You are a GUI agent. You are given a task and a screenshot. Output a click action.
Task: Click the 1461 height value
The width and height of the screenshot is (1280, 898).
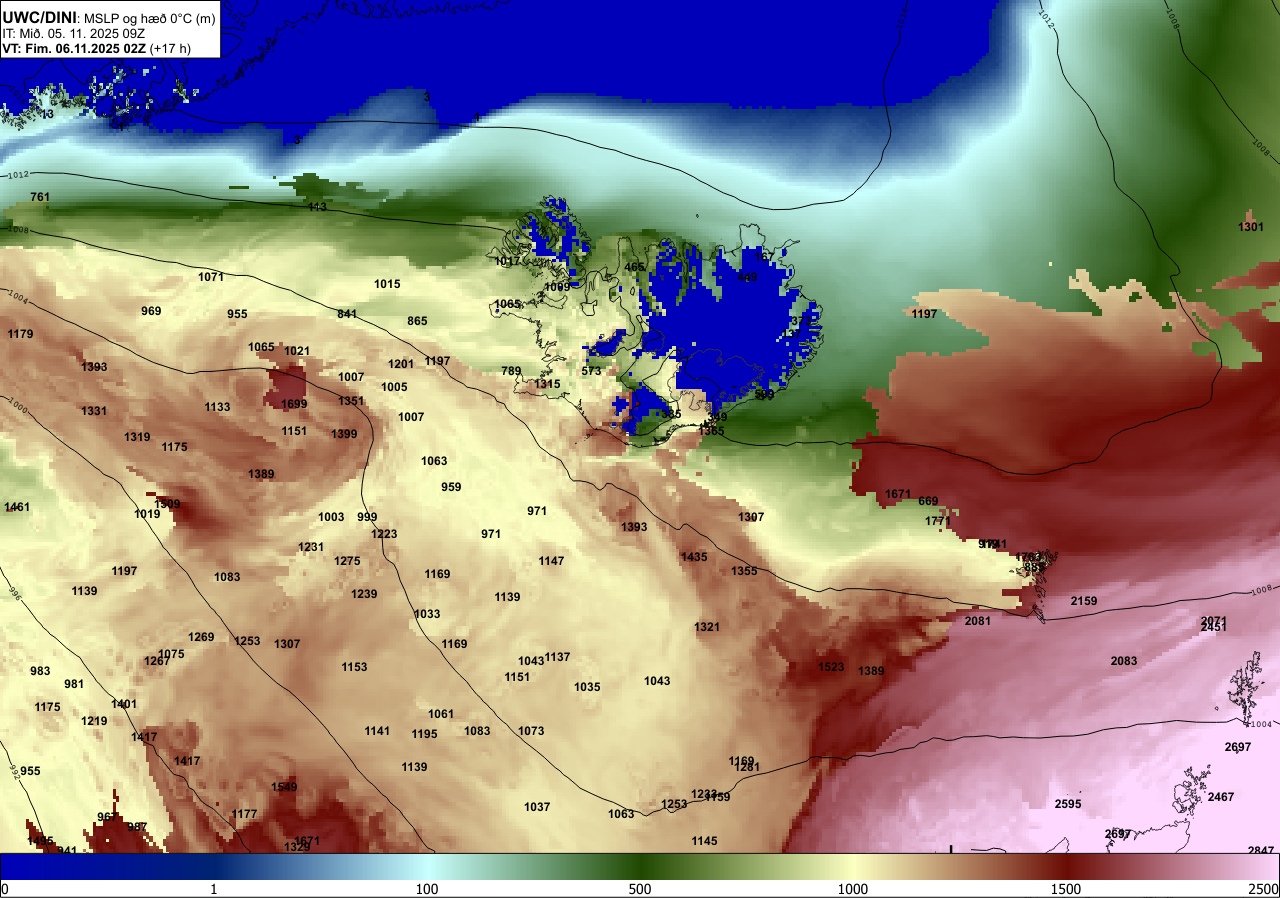point(17,507)
